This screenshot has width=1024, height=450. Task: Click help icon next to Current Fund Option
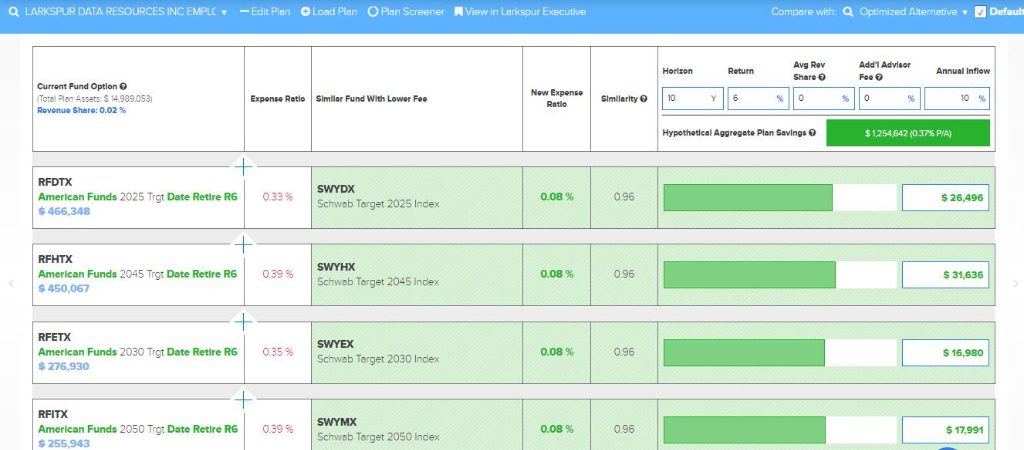[x=123, y=87]
